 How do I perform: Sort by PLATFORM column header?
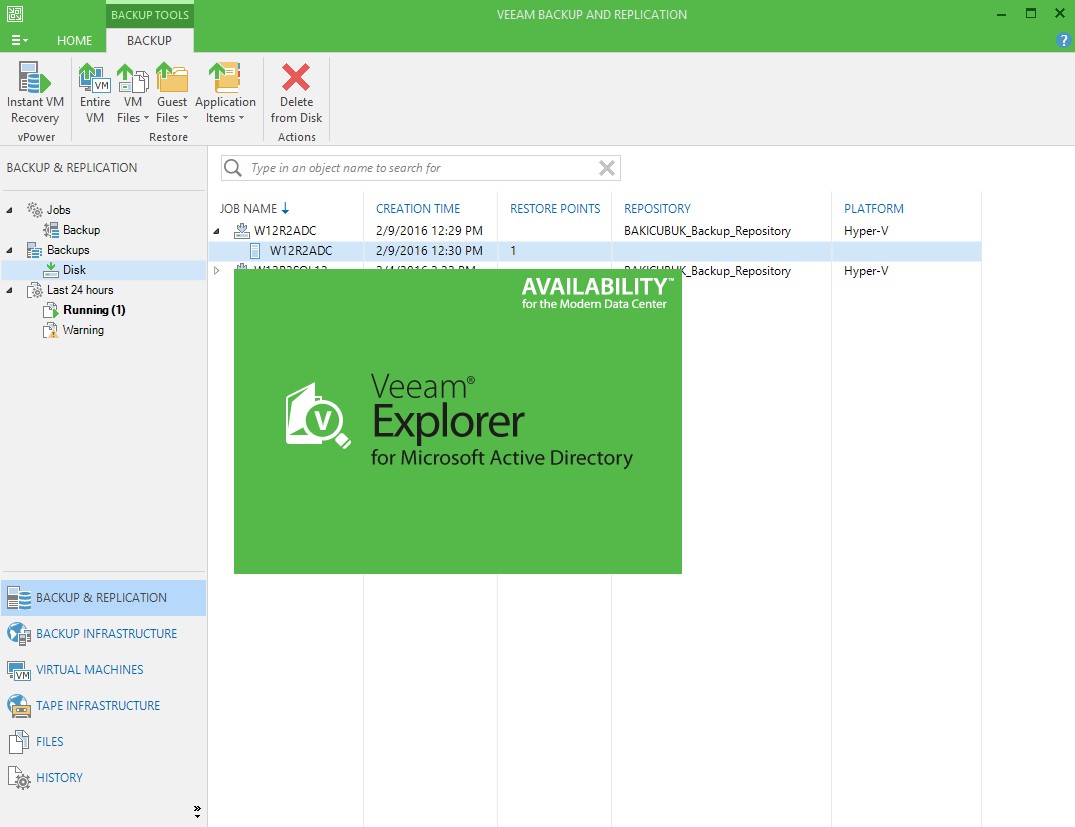point(873,208)
